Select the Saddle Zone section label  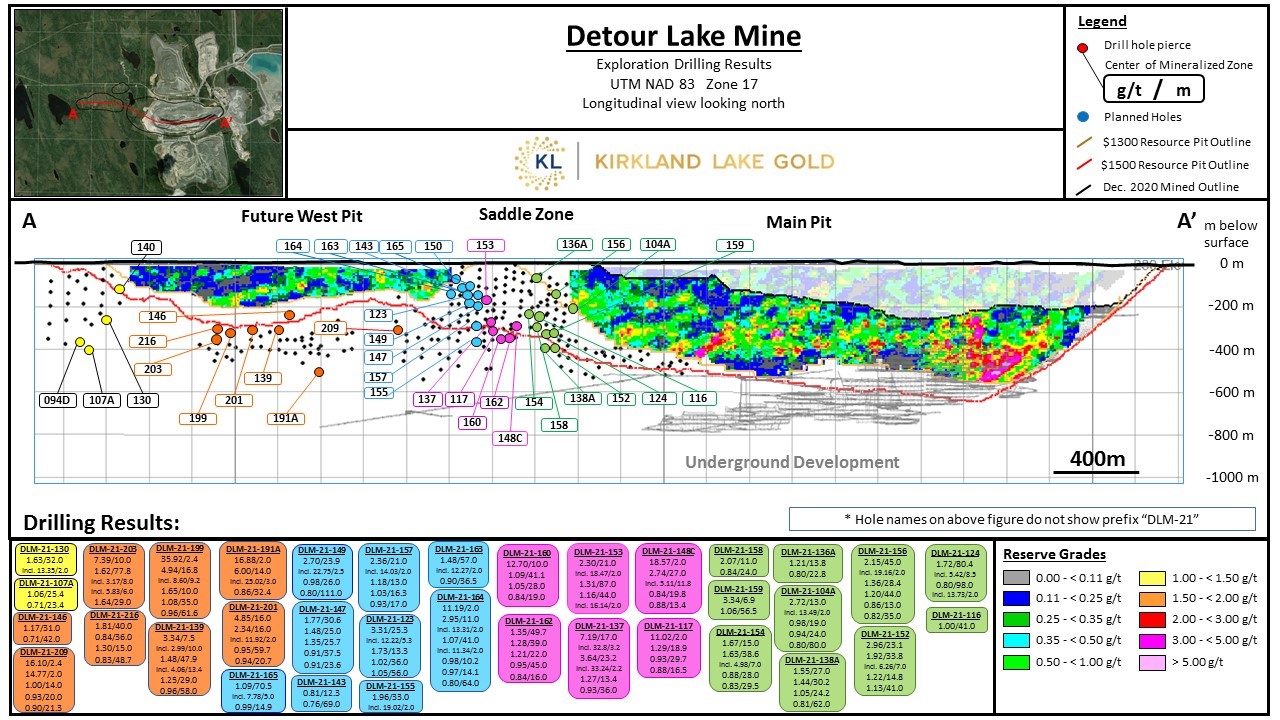(526, 214)
